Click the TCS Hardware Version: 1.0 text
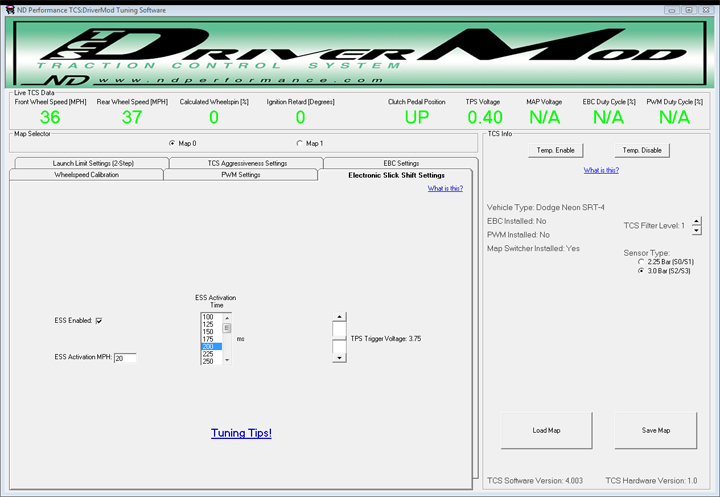This screenshot has width=720, height=497. 651,481
